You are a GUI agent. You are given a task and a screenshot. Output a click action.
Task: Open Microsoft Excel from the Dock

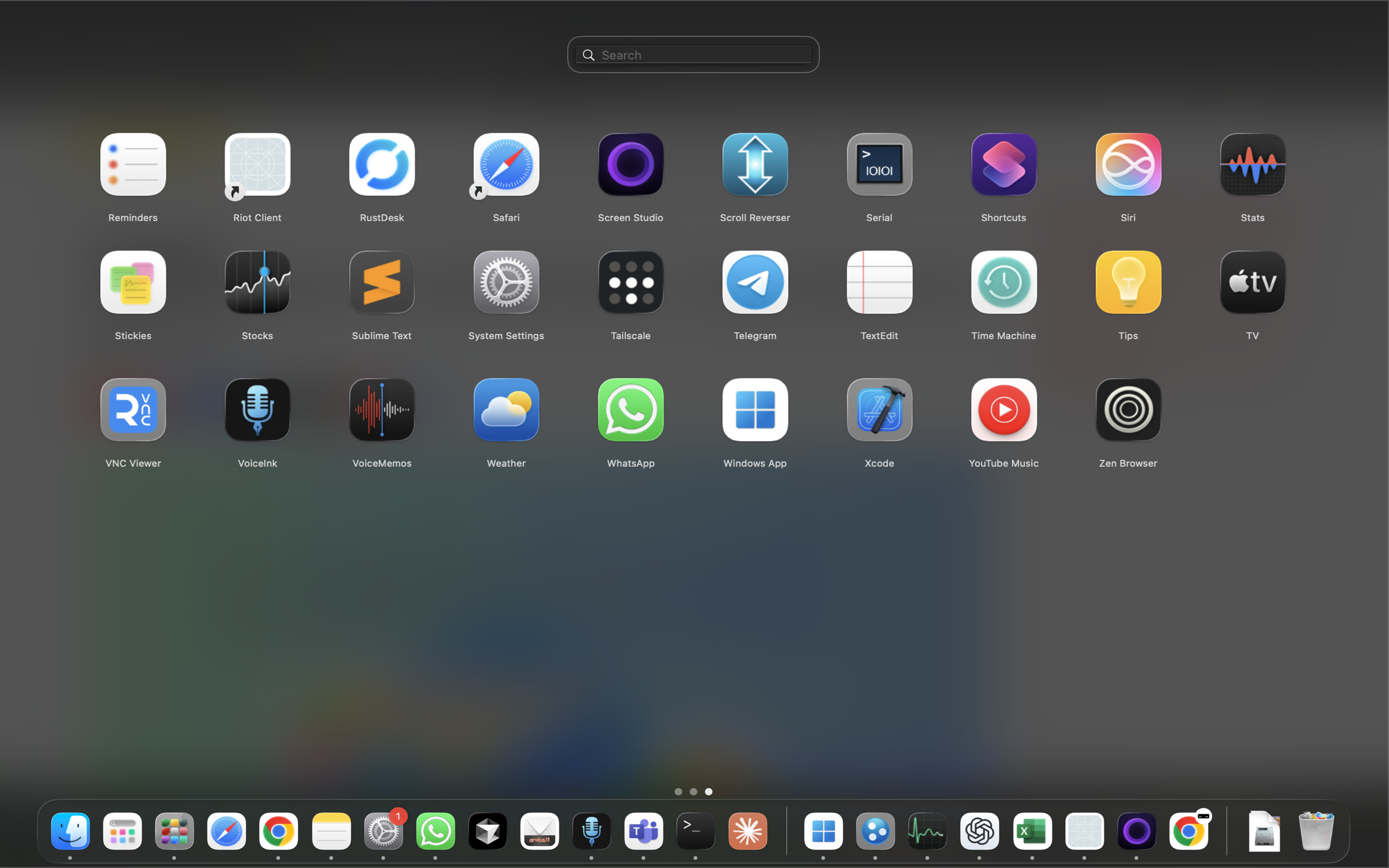pyautogui.click(x=1032, y=831)
